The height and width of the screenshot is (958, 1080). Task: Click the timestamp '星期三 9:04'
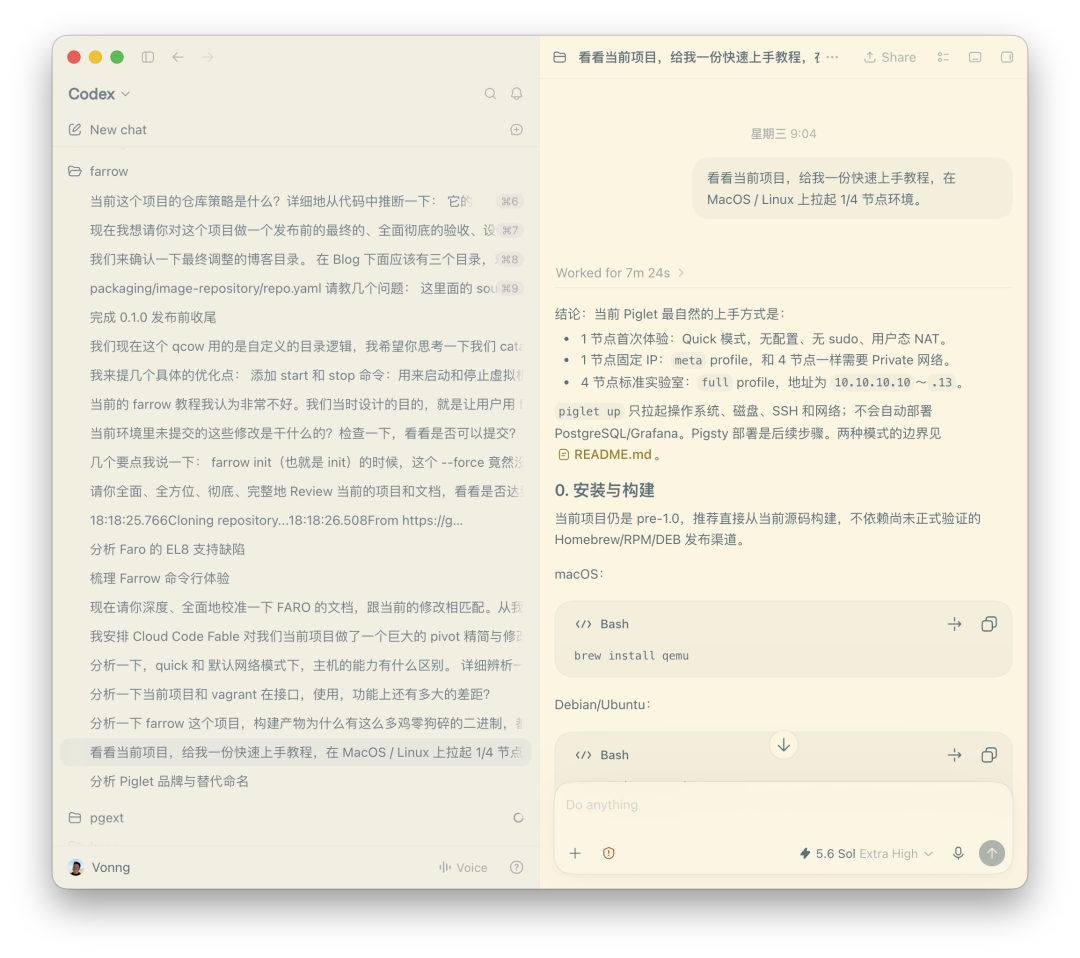point(783,134)
